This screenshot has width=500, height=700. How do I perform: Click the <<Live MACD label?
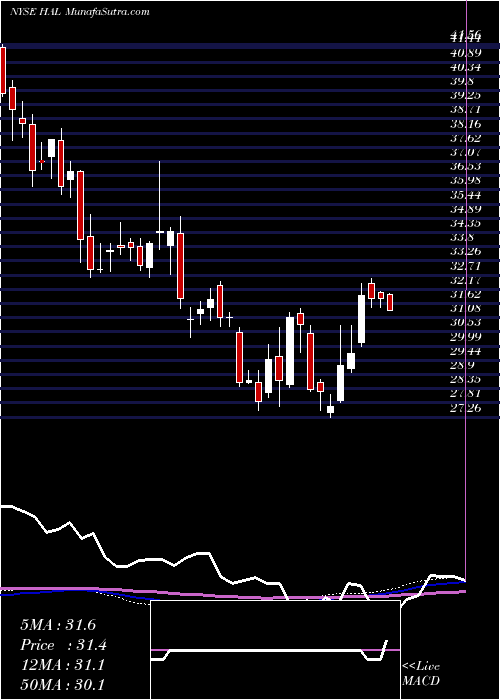421,674
